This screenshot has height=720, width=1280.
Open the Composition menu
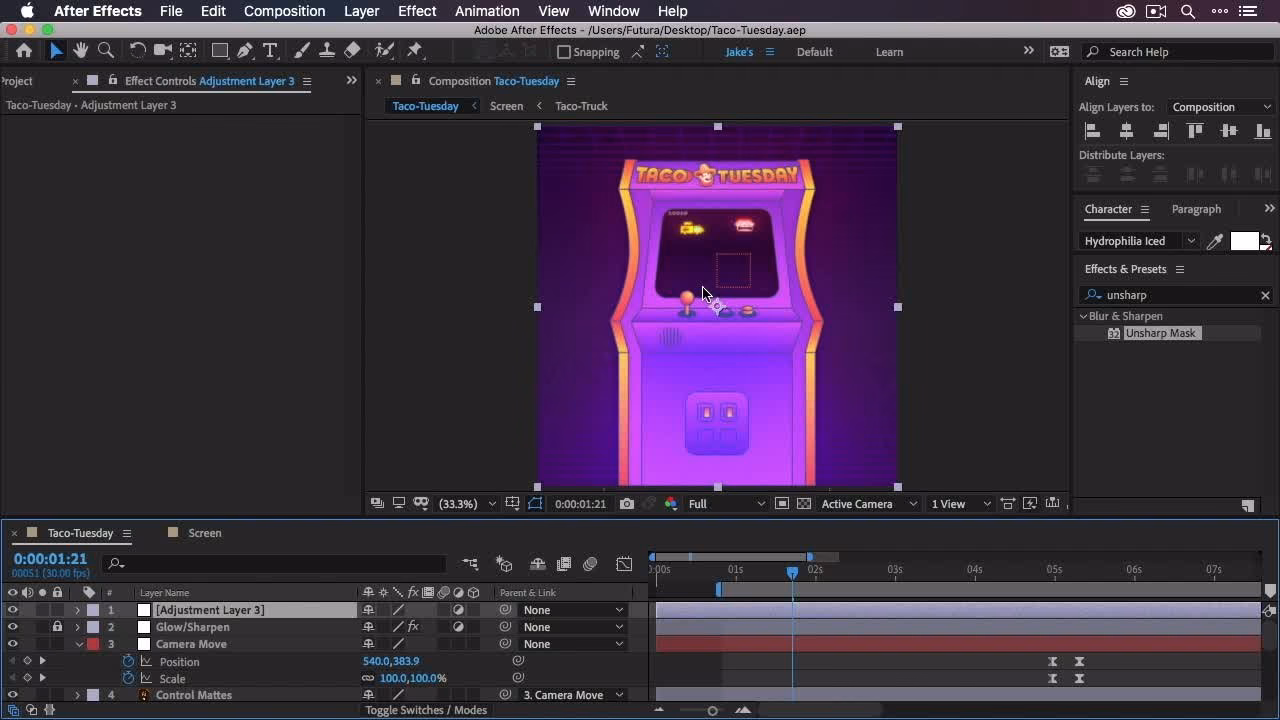pos(284,11)
